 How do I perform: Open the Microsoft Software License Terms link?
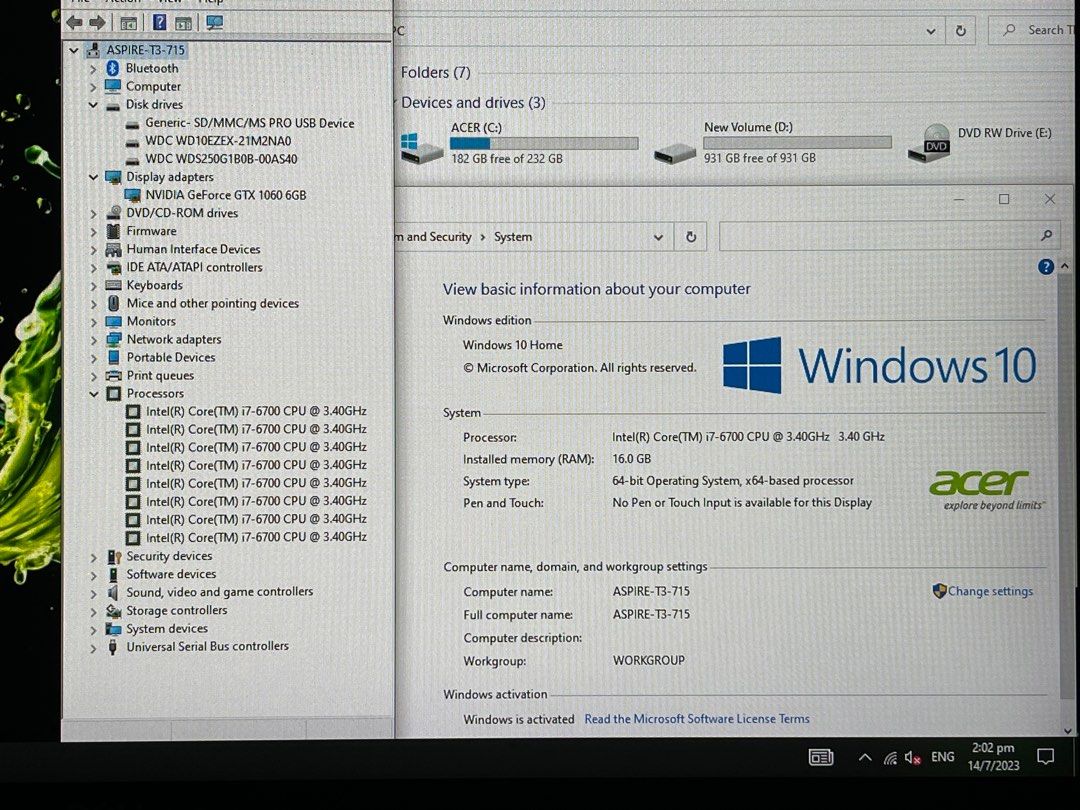coord(697,718)
